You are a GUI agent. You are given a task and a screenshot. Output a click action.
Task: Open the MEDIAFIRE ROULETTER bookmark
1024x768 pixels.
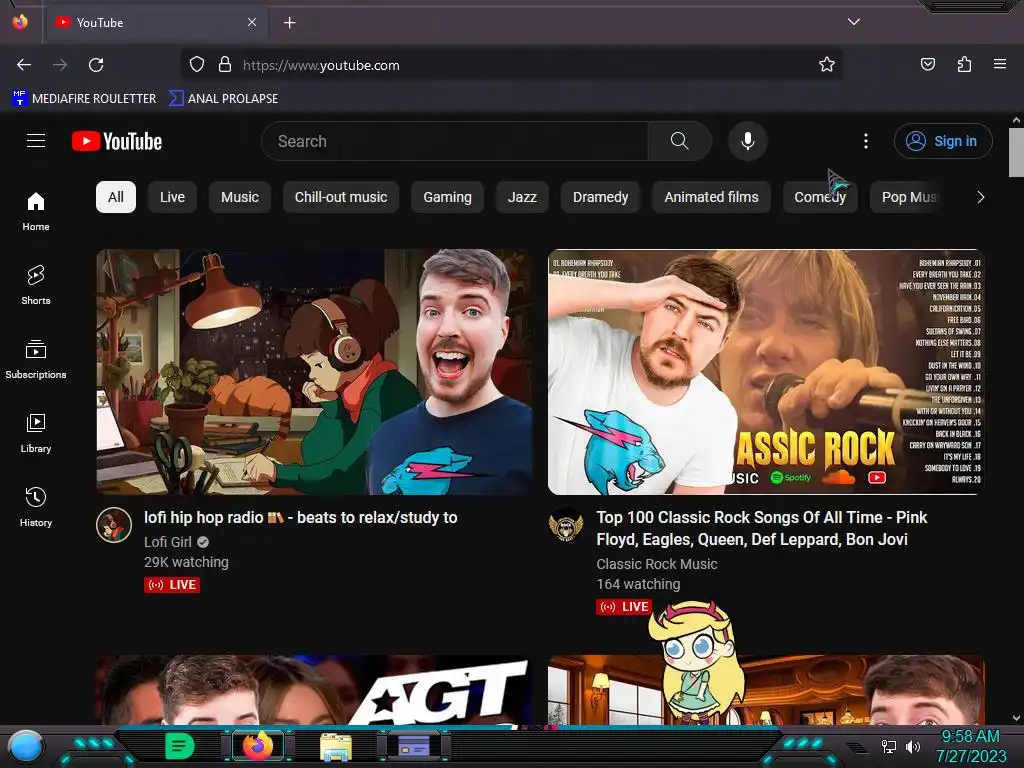tap(84, 99)
